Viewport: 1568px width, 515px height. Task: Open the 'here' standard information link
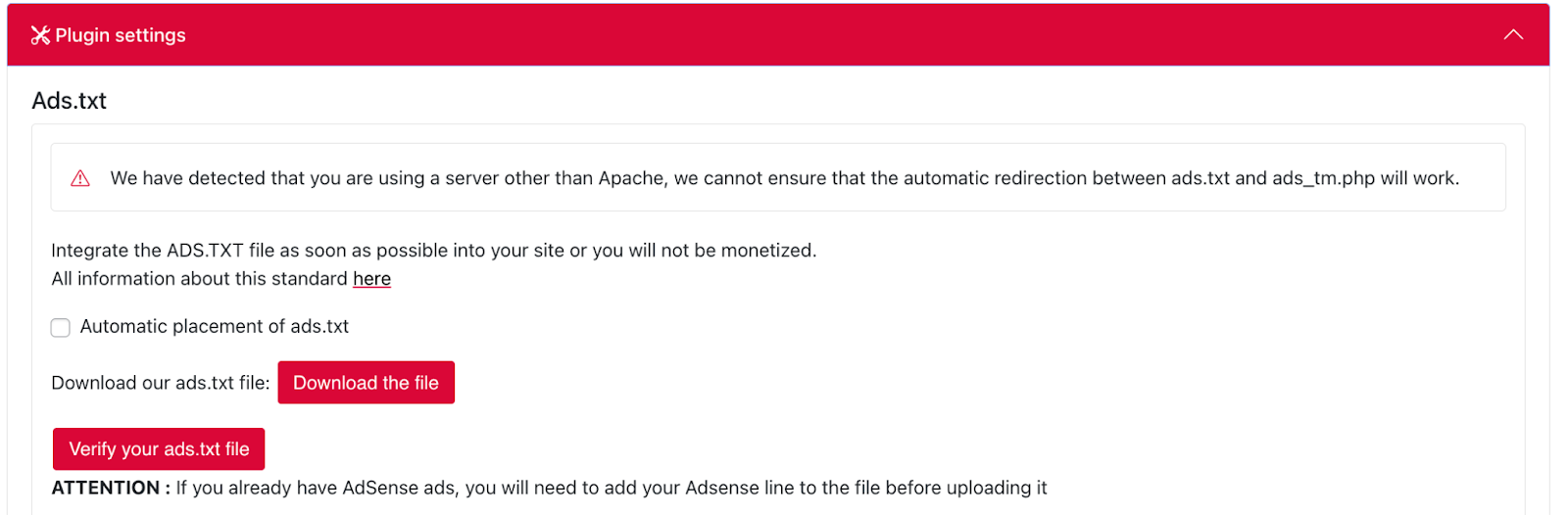pos(371,279)
